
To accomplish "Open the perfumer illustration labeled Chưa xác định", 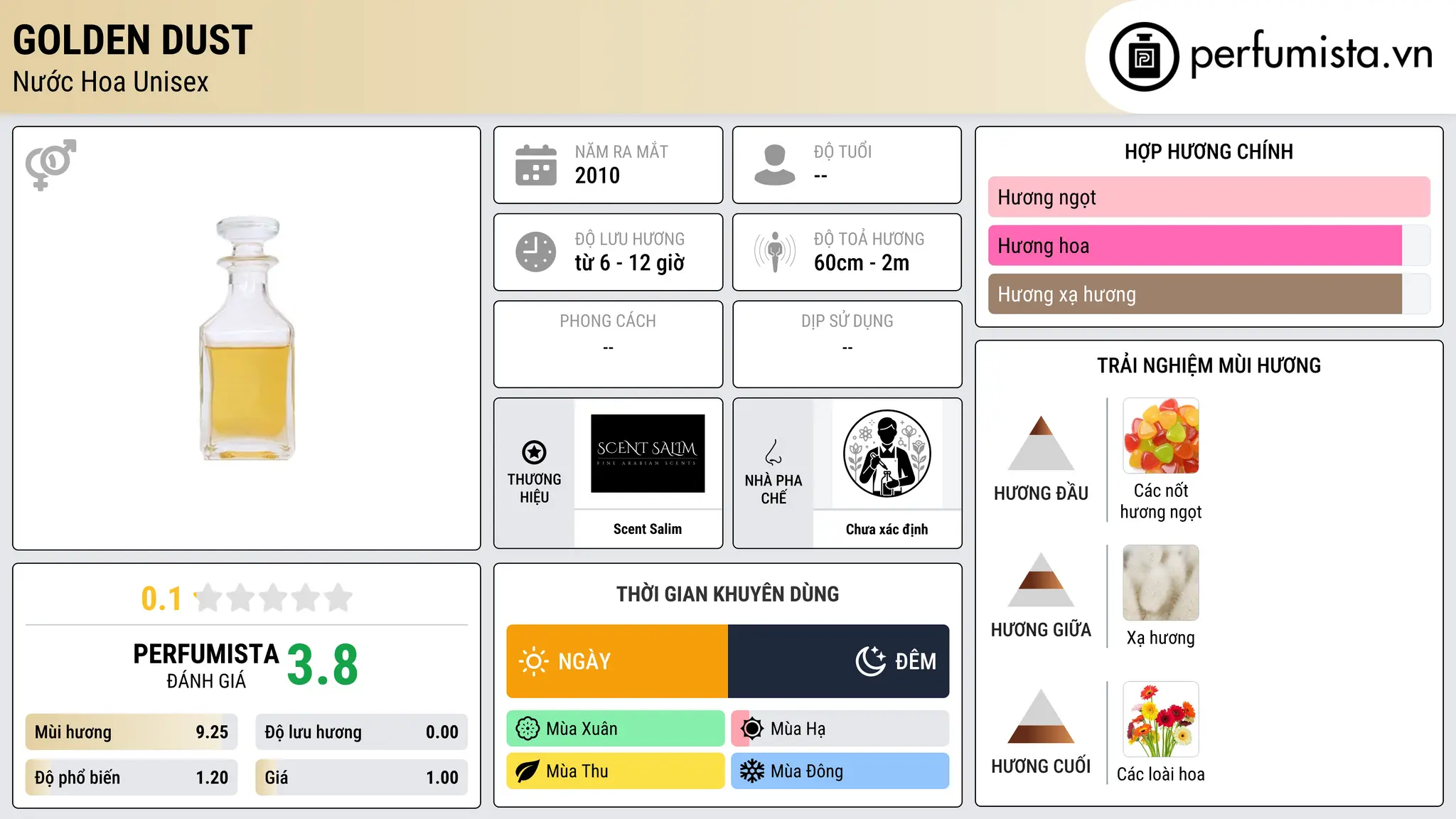I will tap(887, 454).
